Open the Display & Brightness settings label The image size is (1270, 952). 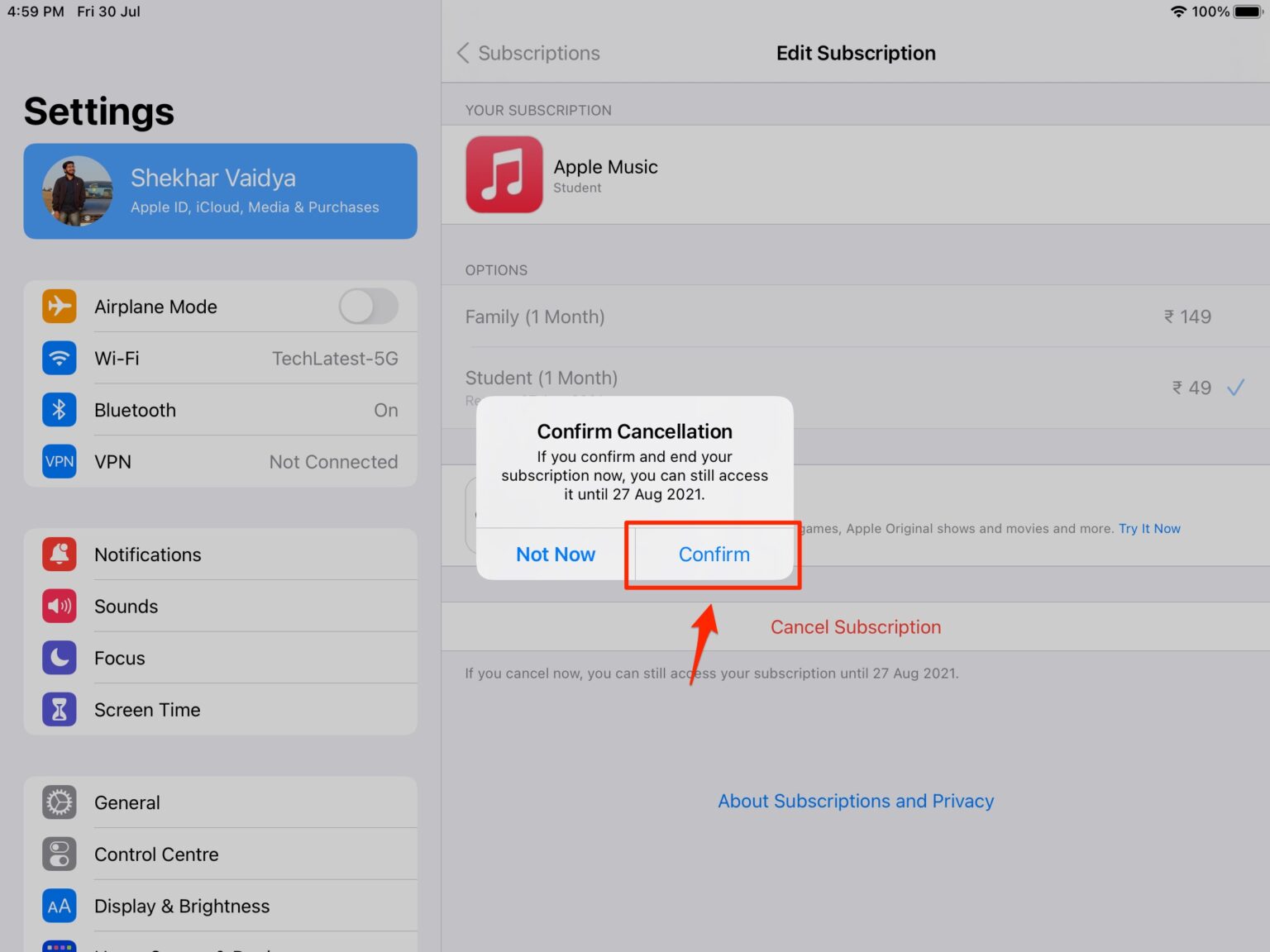pyautogui.click(x=182, y=907)
